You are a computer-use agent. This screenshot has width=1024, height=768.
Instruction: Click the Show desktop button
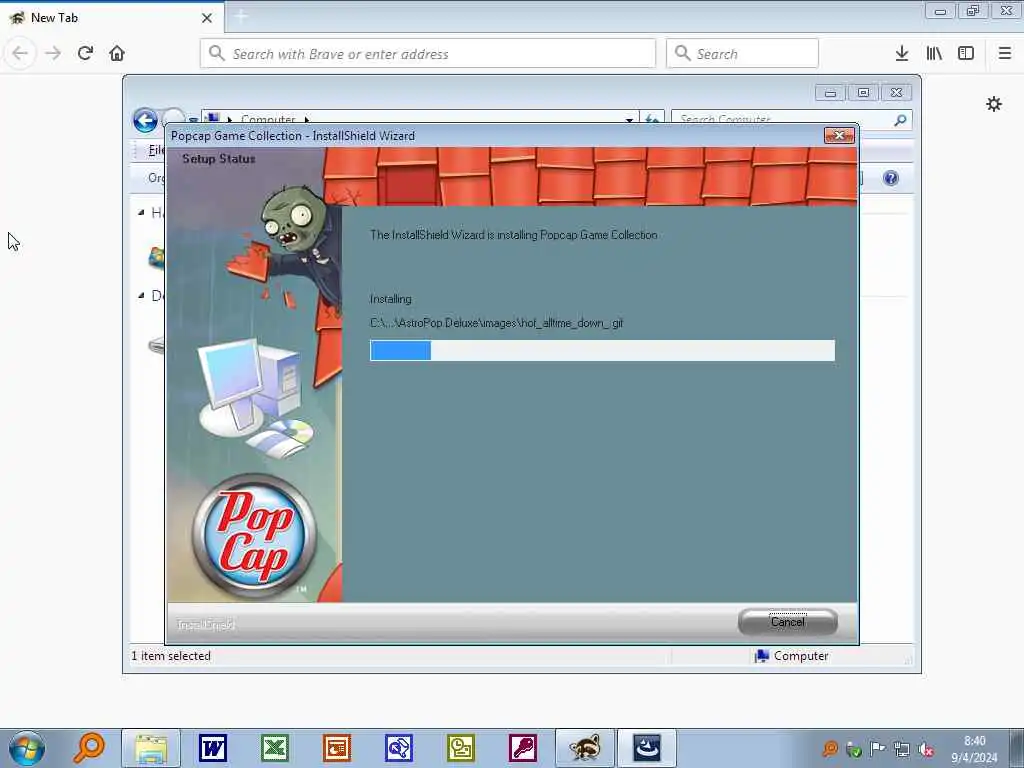coord(1017,748)
